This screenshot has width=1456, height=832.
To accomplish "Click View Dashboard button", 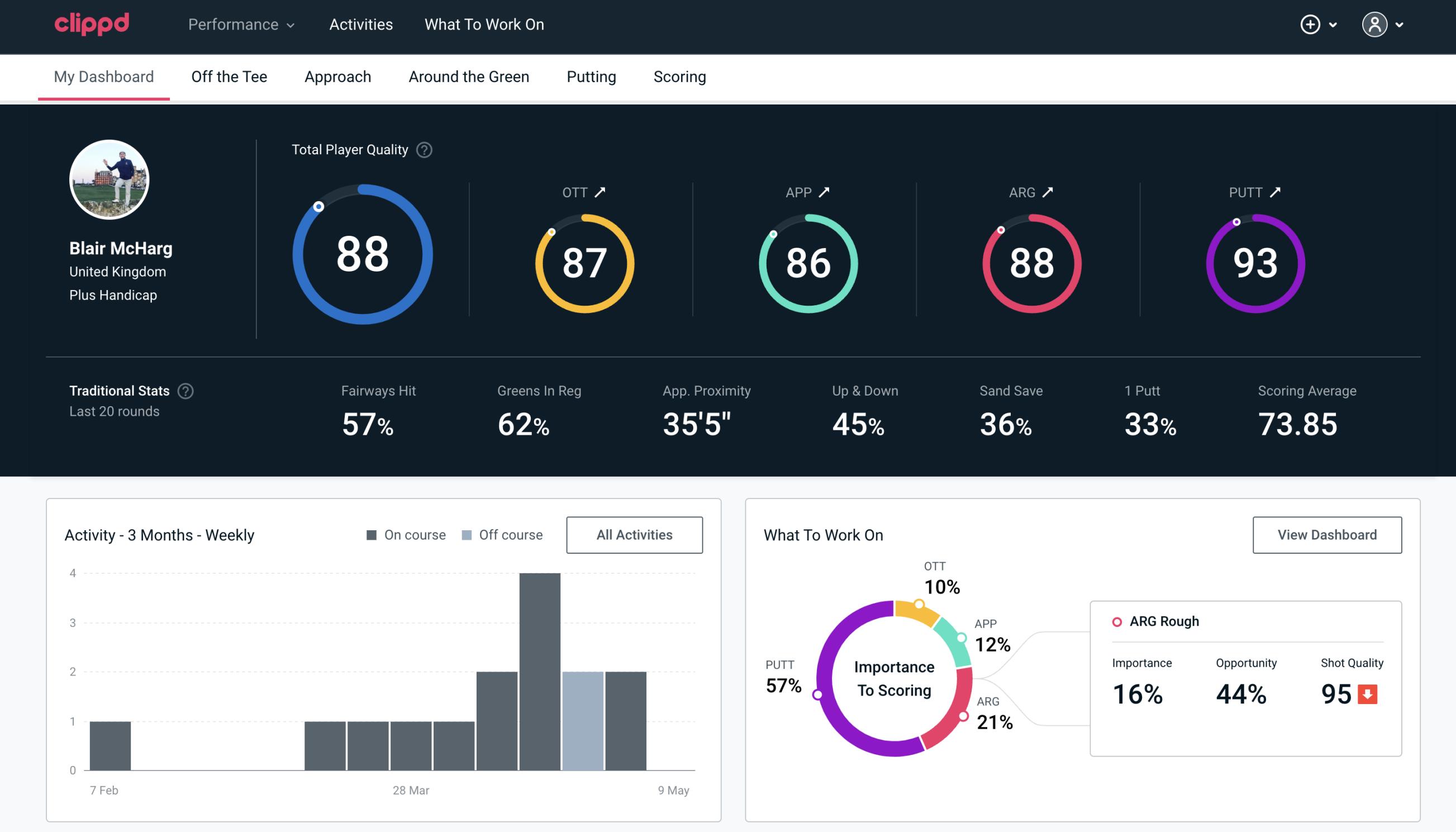I will [1327, 535].
